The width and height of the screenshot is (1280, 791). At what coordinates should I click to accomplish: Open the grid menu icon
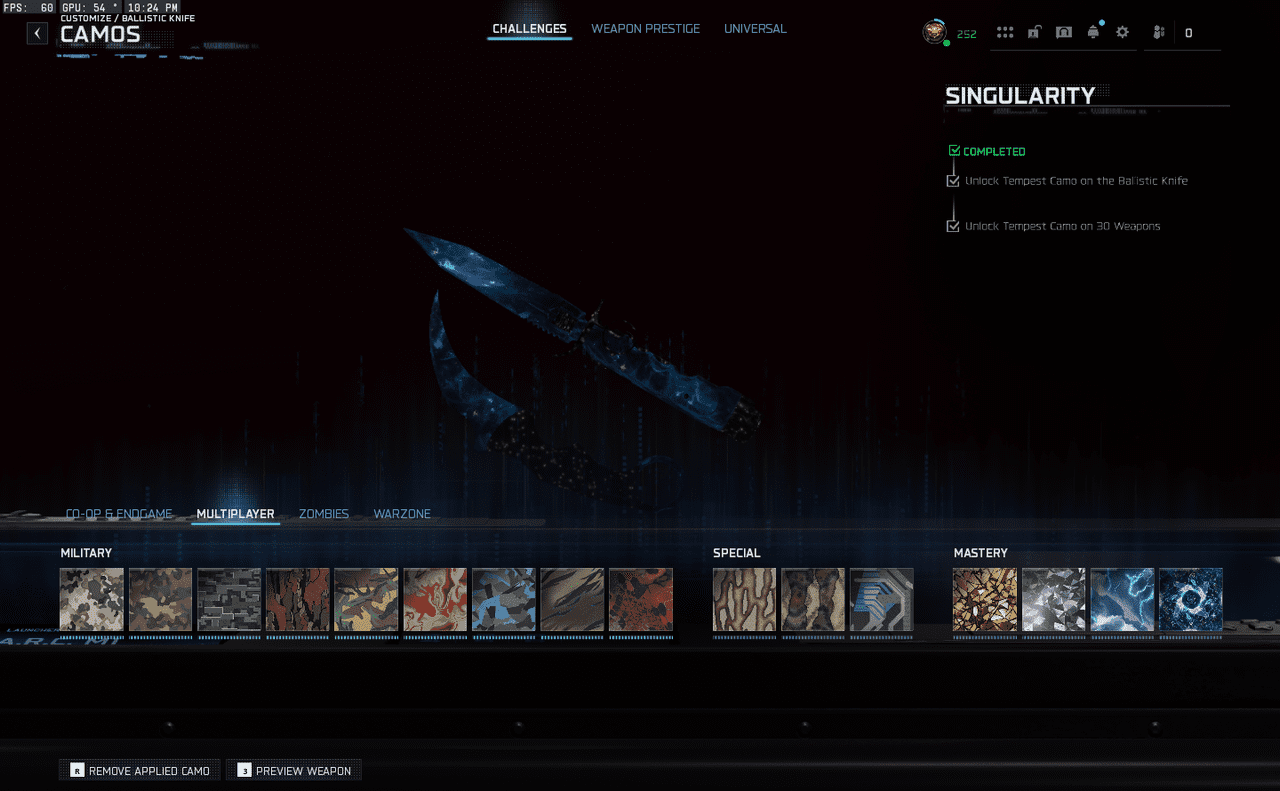pyautogui.click(x=1005, y=32)
